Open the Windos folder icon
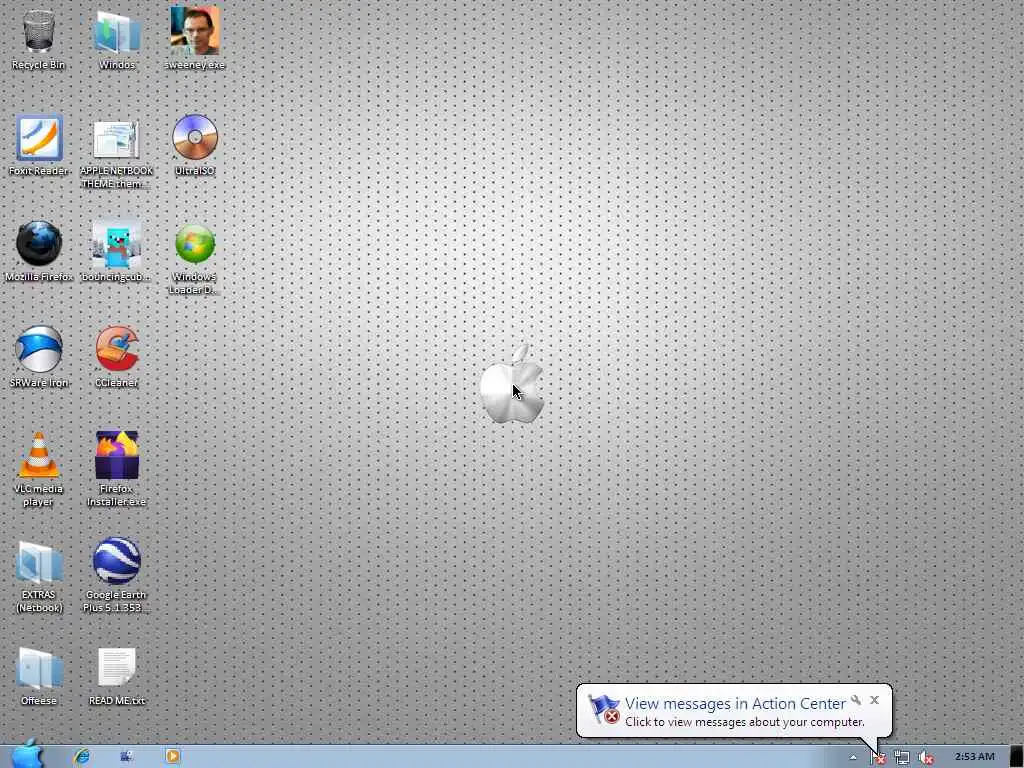Image resolution: width=1024 pixels, height=768 pixels. pos(117,38)
